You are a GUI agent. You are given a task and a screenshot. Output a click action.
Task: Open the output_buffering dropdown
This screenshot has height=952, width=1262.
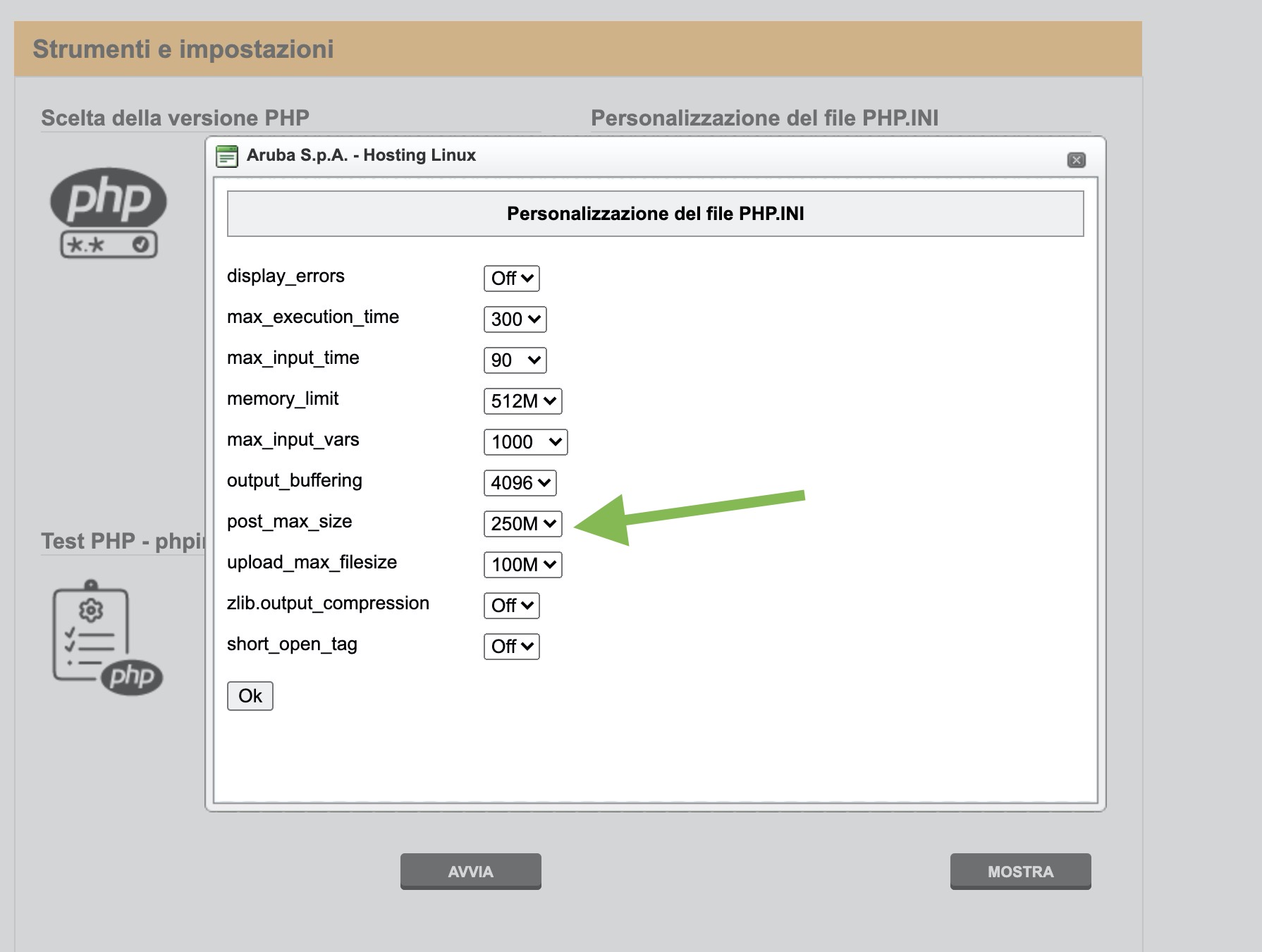[x=520, y=483]
